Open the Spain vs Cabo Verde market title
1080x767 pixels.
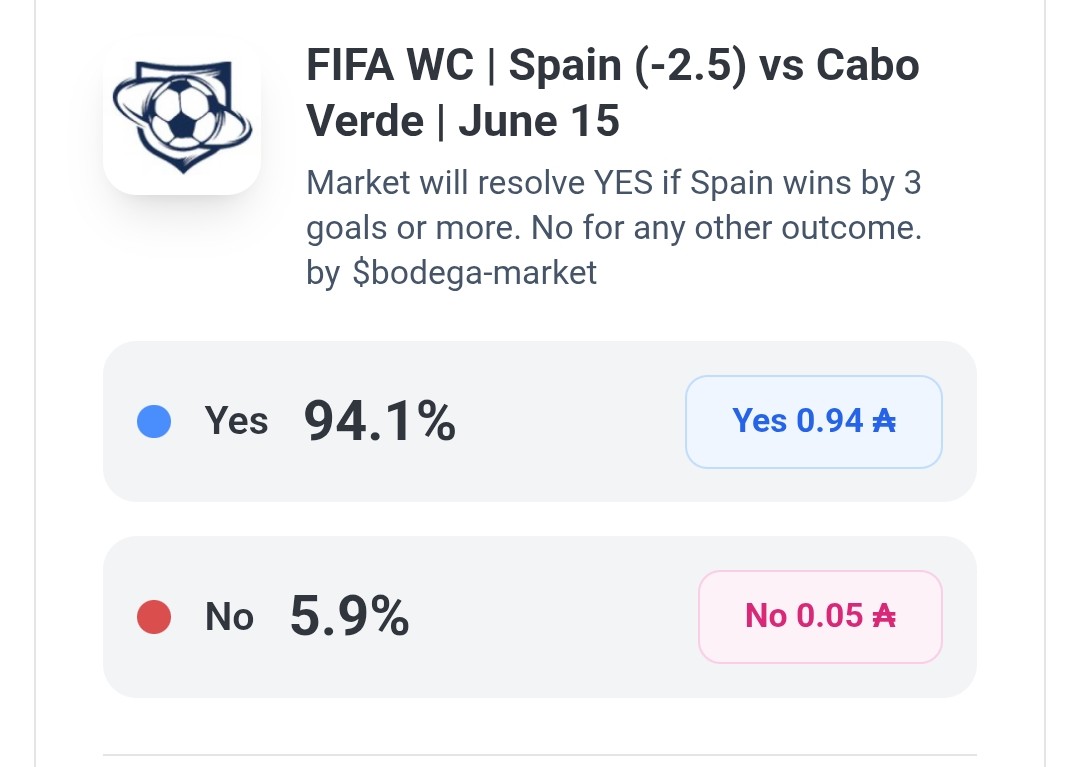pyautogui.click(x=612, y=93)
